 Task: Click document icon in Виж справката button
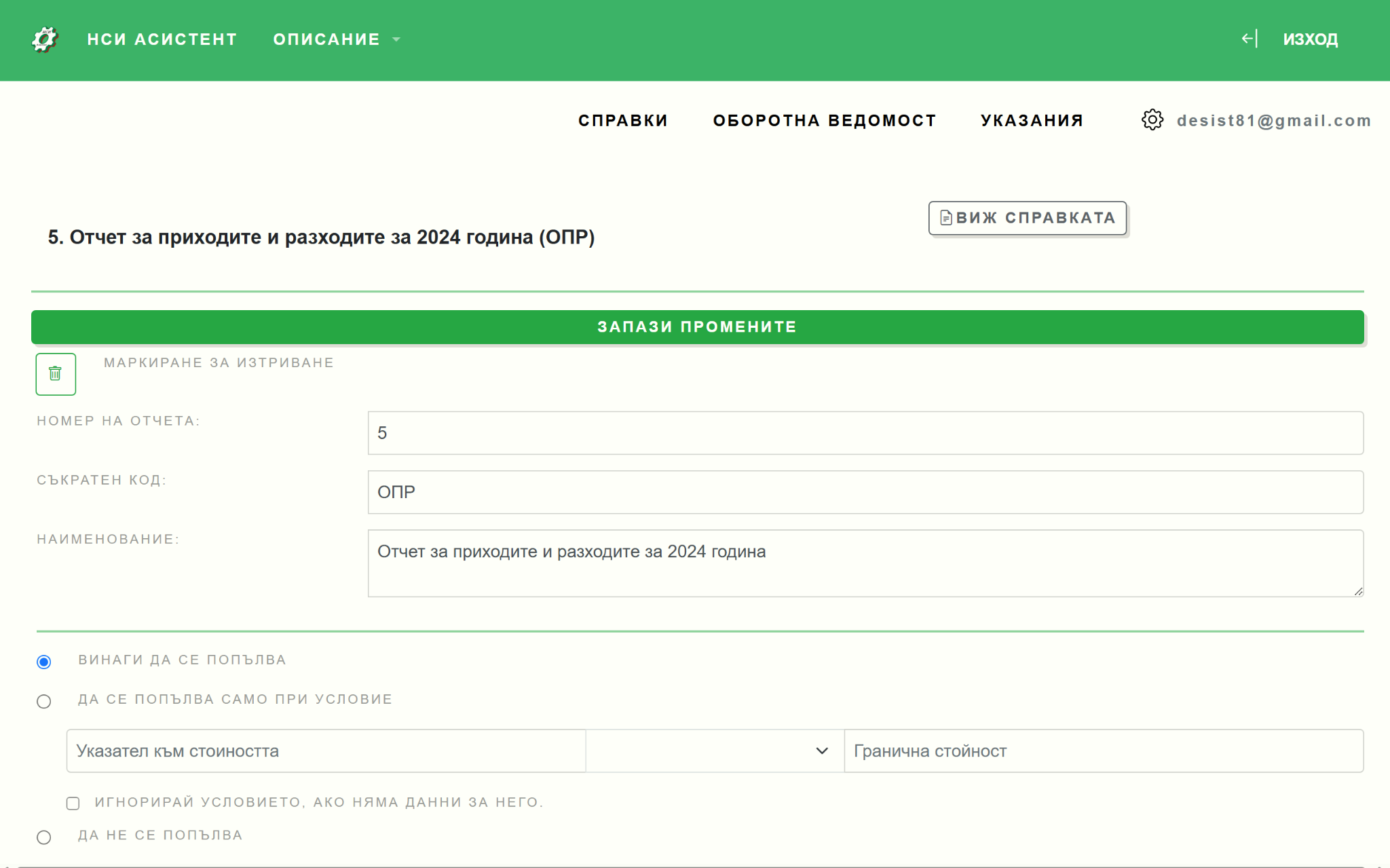(x=945, y=218)
